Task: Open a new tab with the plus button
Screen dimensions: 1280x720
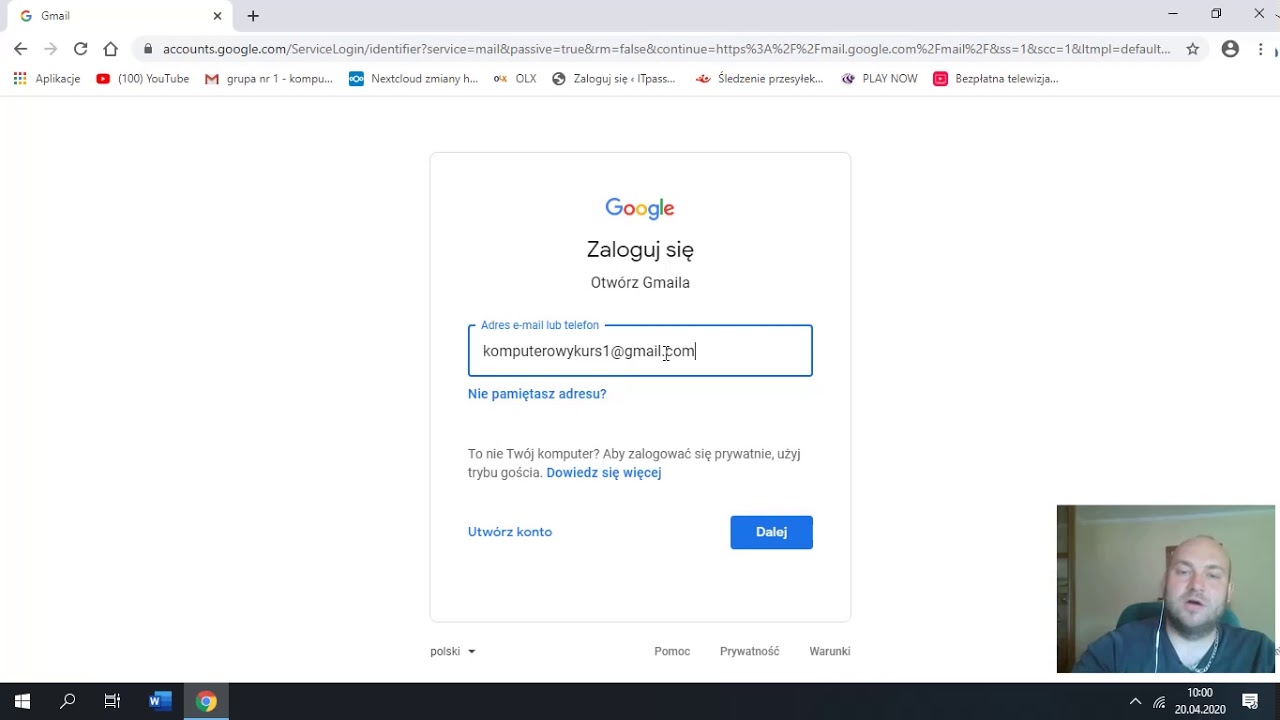Action: coord(253,16)
